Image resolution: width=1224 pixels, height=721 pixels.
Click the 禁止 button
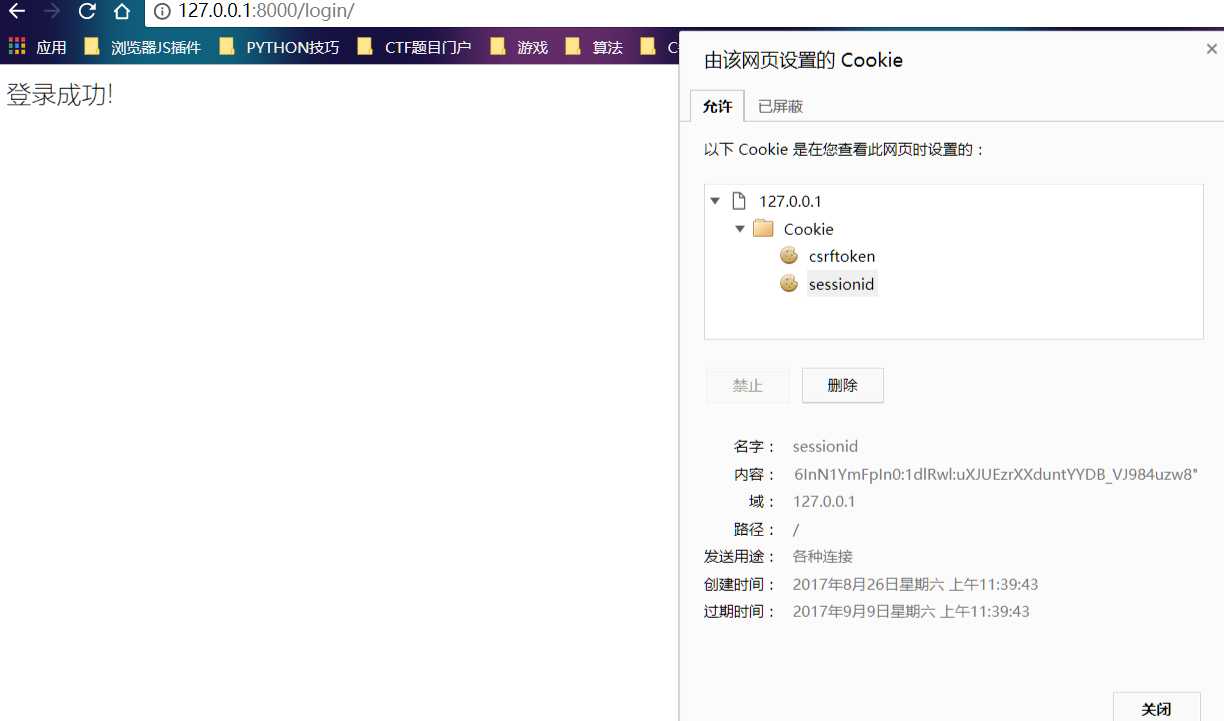(x=747, y=385)
